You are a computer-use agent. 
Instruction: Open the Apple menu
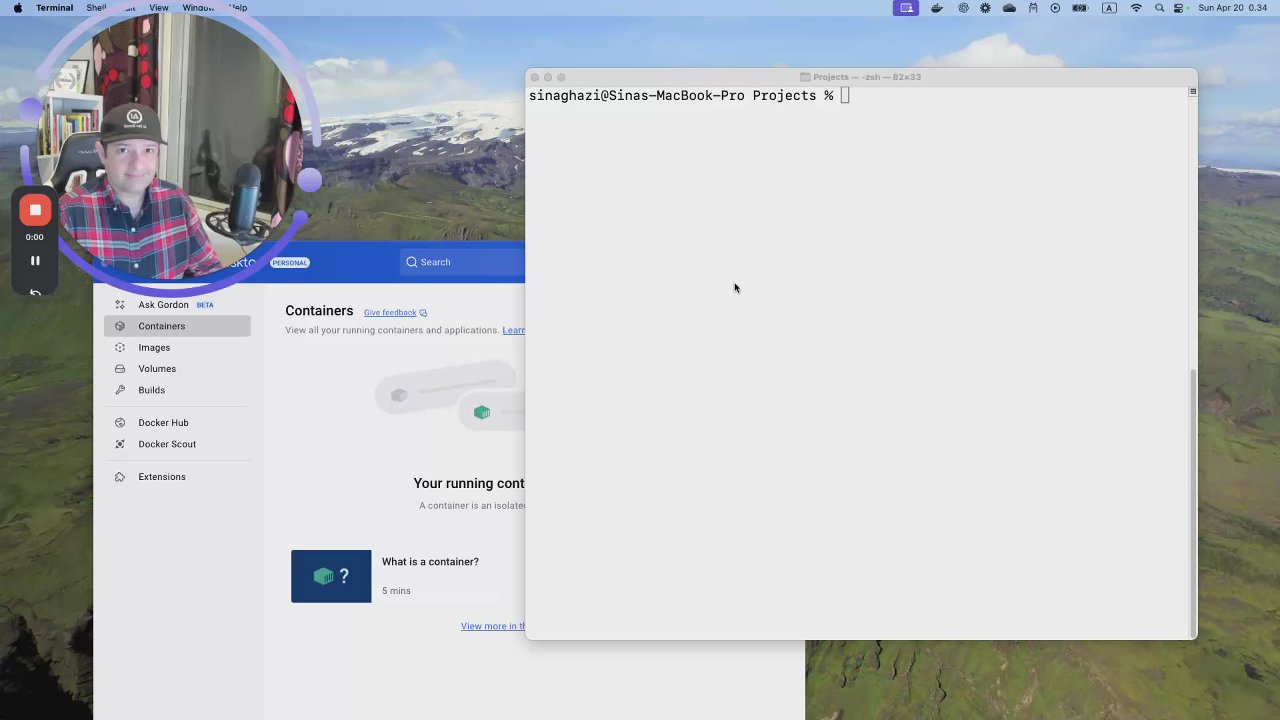pyautogui.click(x=17, y=8)
